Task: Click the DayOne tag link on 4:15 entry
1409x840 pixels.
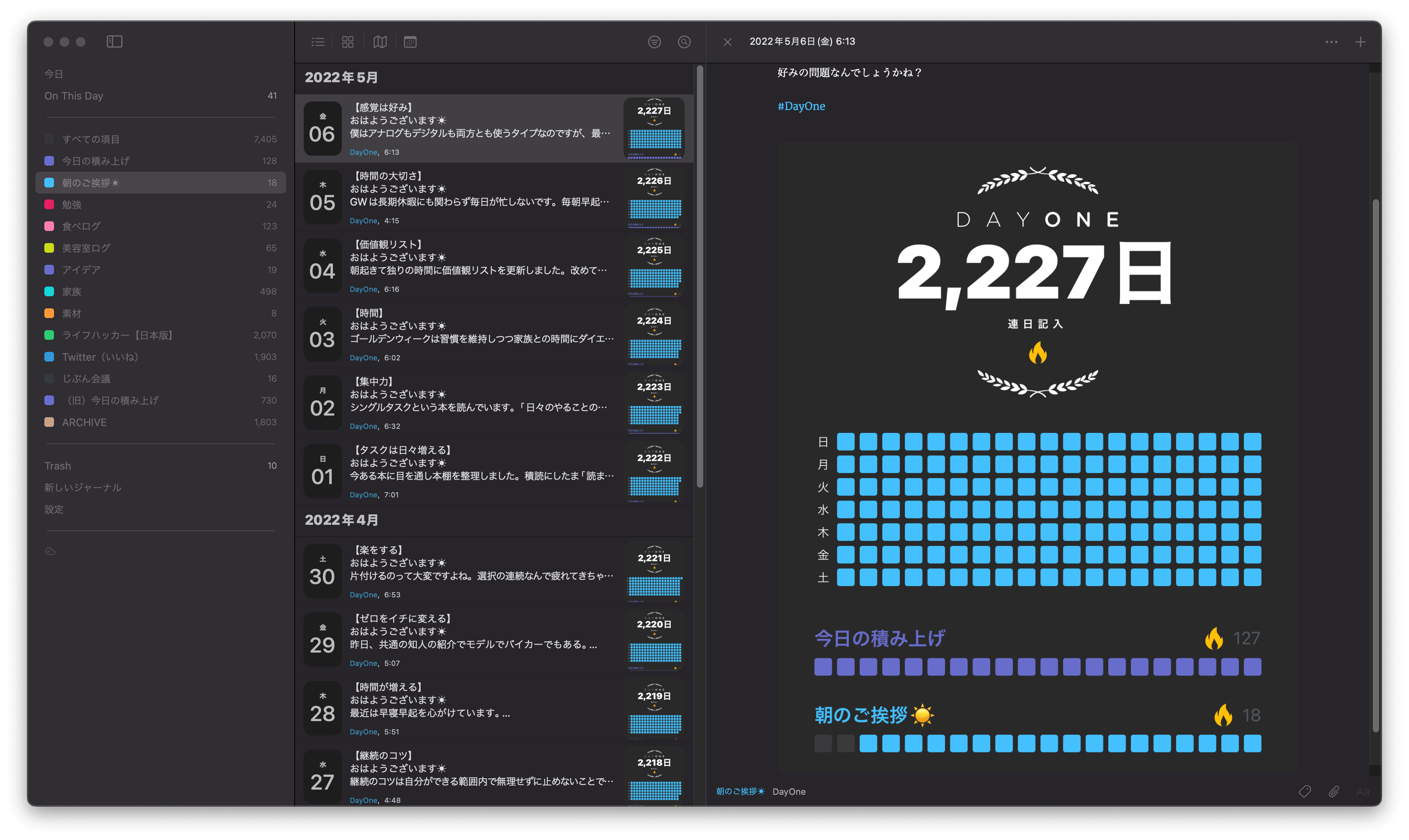Action: coord(363,221)
